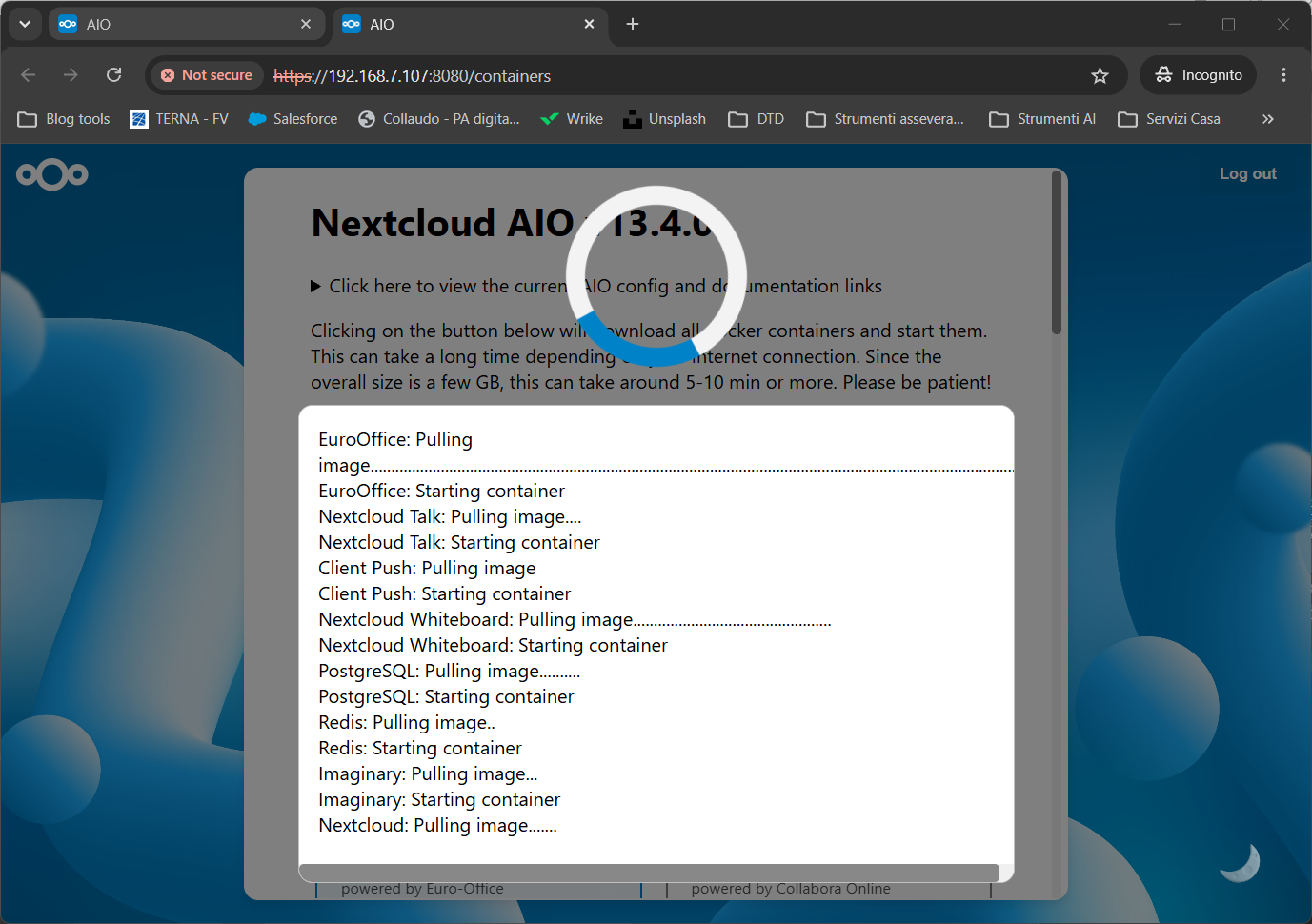Bookmark this page with the star icon
The width and height of the screenshot is (1312, 924).
click(x=1100, y=75)
